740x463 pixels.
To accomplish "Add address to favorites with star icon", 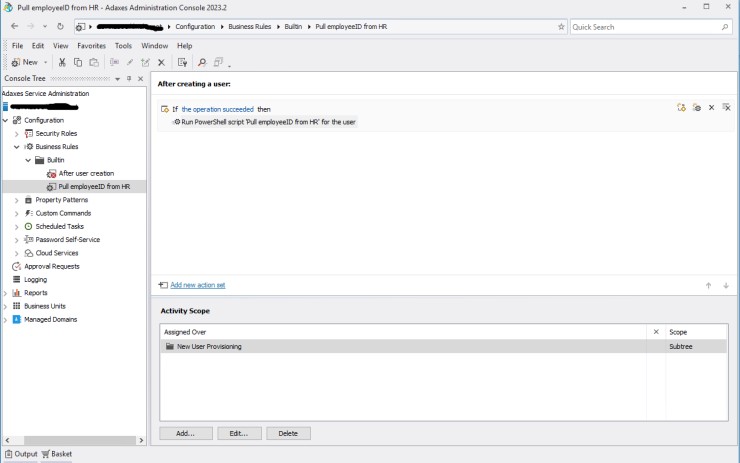I will [x=561, y=27].
